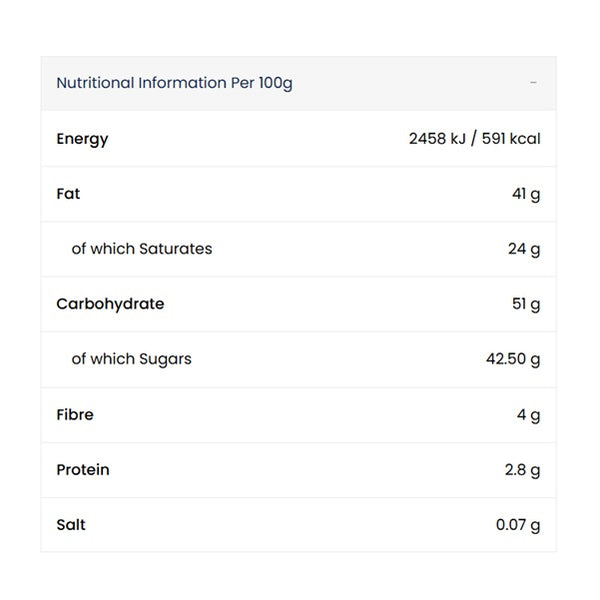Click the Nutritional Information Per 100g header
The width and height of the screenshot is (600, 600).
pyautogui.click(x=174, y=83)
